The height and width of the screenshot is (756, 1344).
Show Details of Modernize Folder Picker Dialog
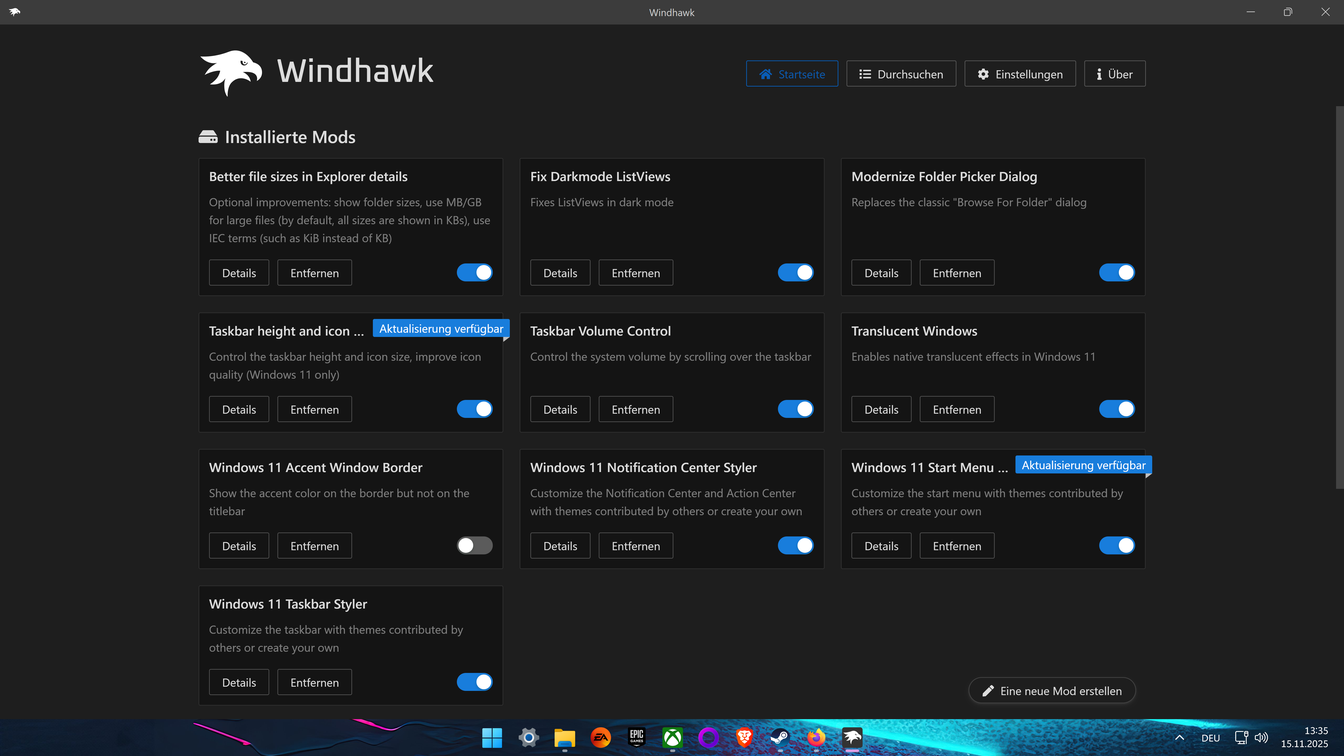[881, 273]
